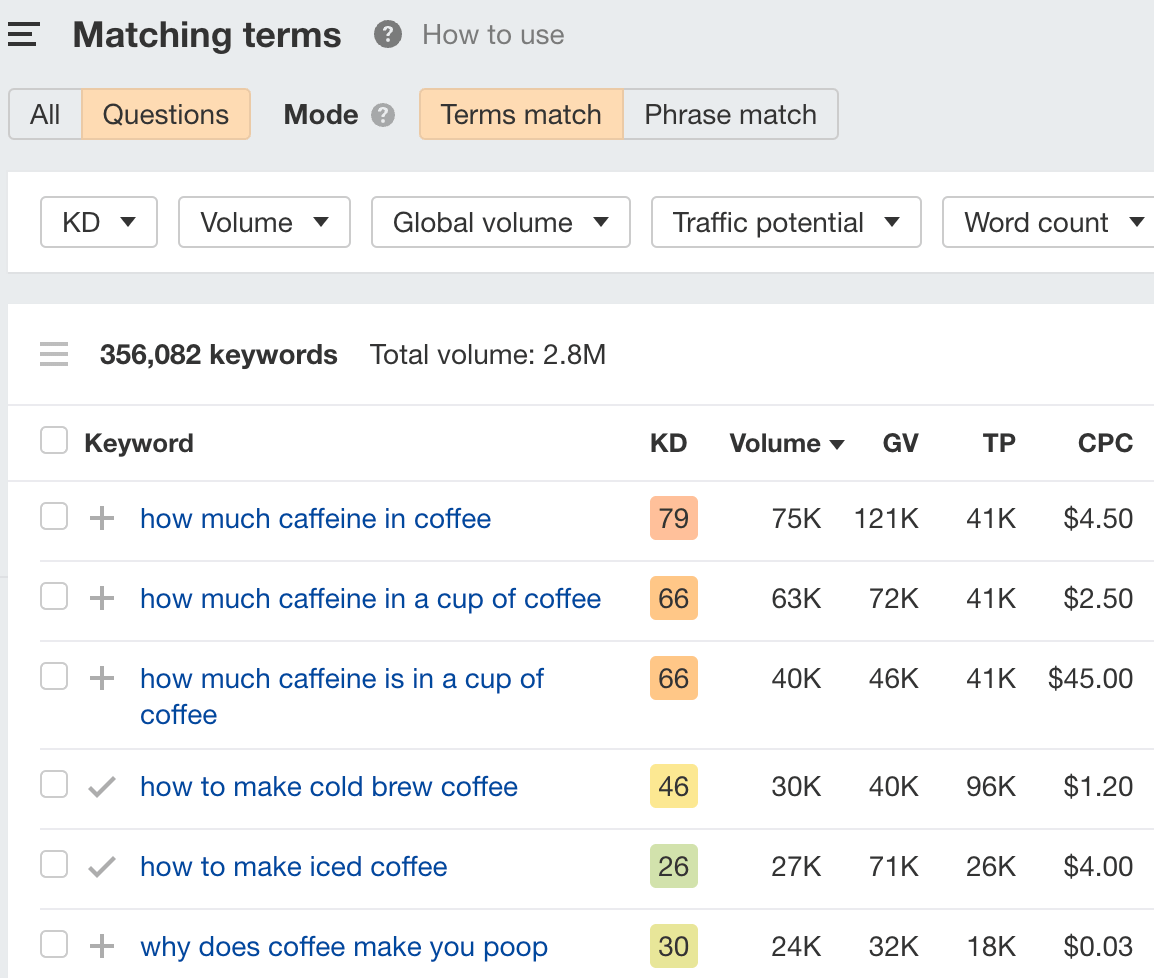1154x978 pixels.
Task: Open the hamburger navigation menu
Action: coord(22,33)
